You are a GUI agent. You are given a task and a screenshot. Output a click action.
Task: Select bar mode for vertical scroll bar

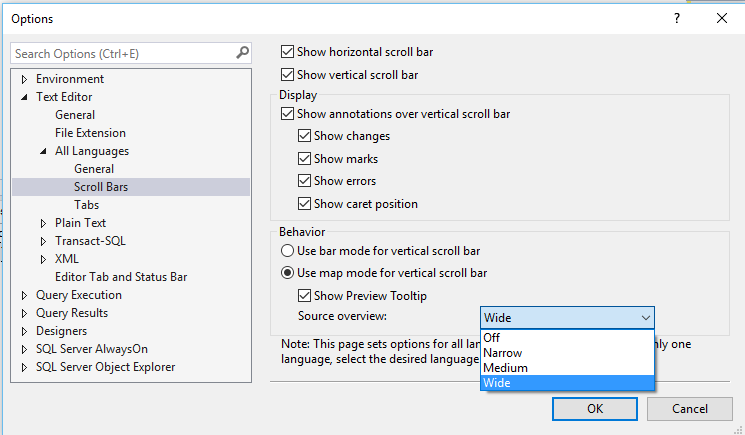click(x=287, y=251)
